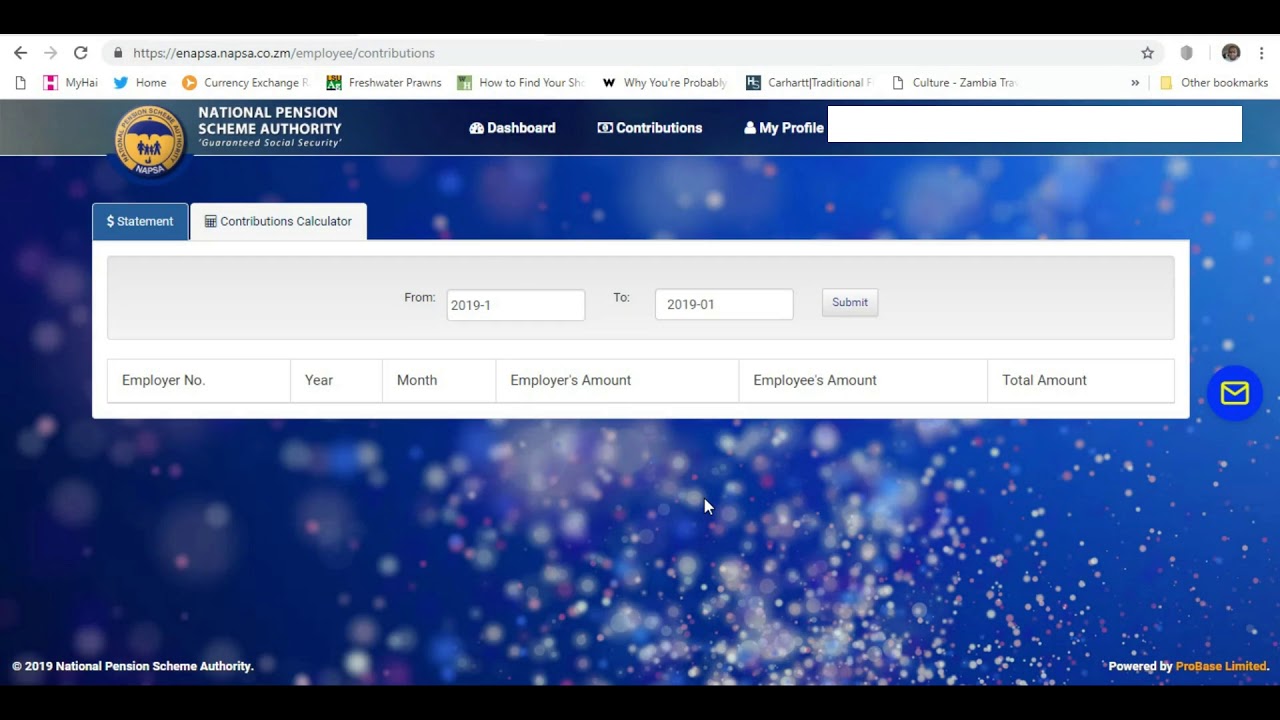The height and width of the screenshot is (720, 1280).
Task: Bookmark this page with star icon
Action: pyautogui.click(x=1148, y=53)
